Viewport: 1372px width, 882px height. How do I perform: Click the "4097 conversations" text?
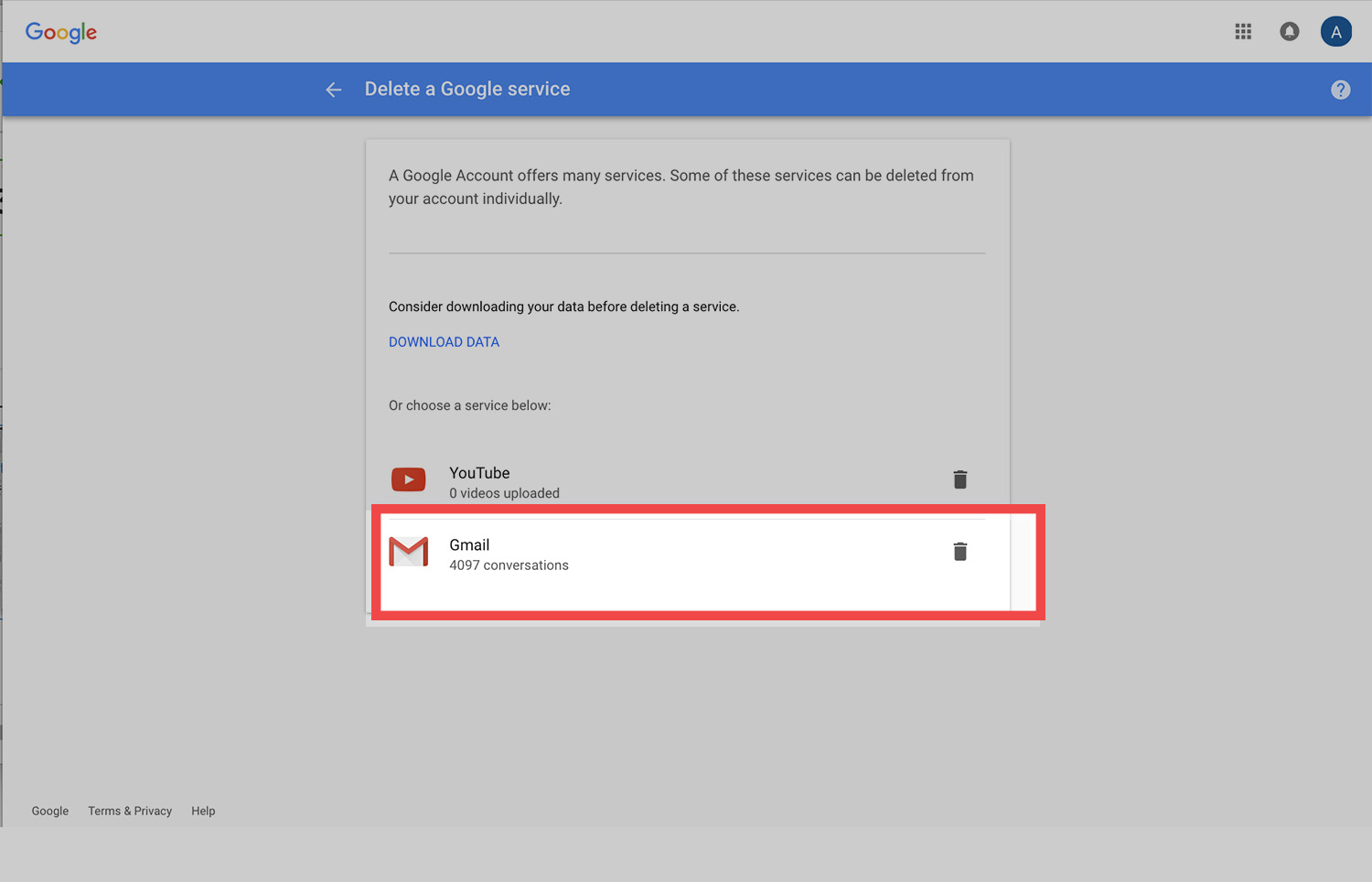pos(509,565)
